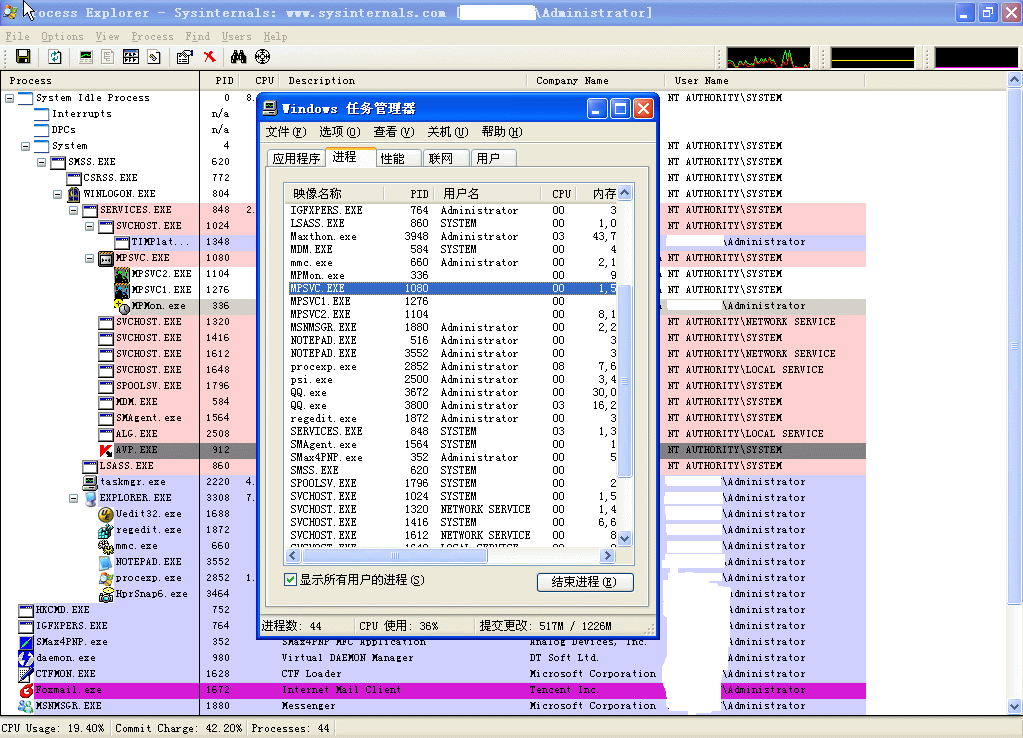1023x738 pixels.
Task: Open the File menu in Process Explorer
Action: click(x=18, y=37)
